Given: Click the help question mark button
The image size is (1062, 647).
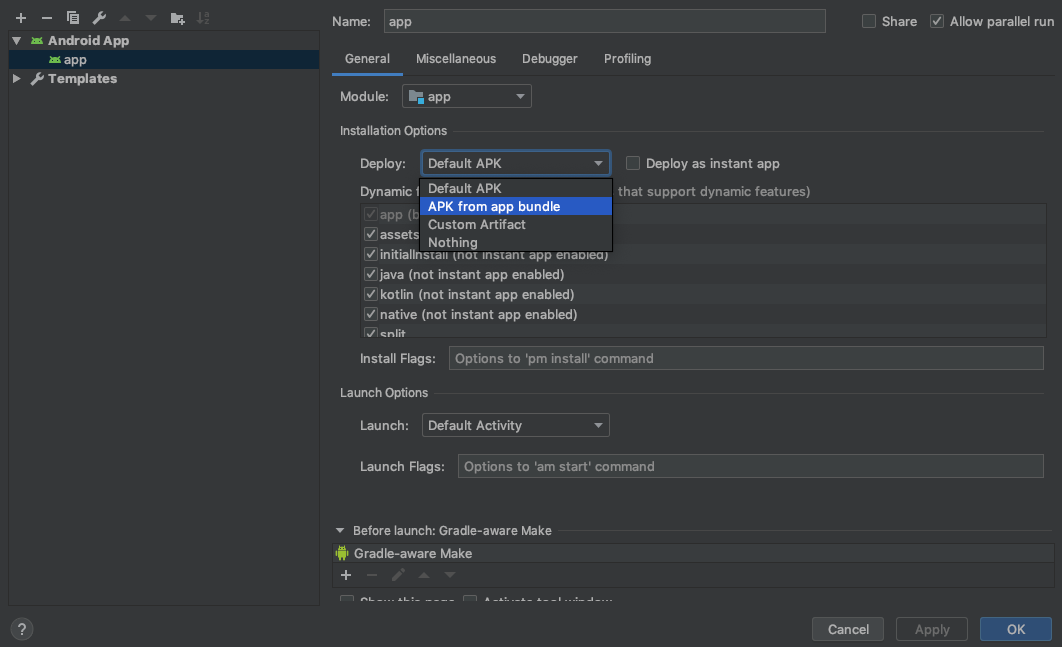Looking at the screenshot, I should (x=22, y=629).
